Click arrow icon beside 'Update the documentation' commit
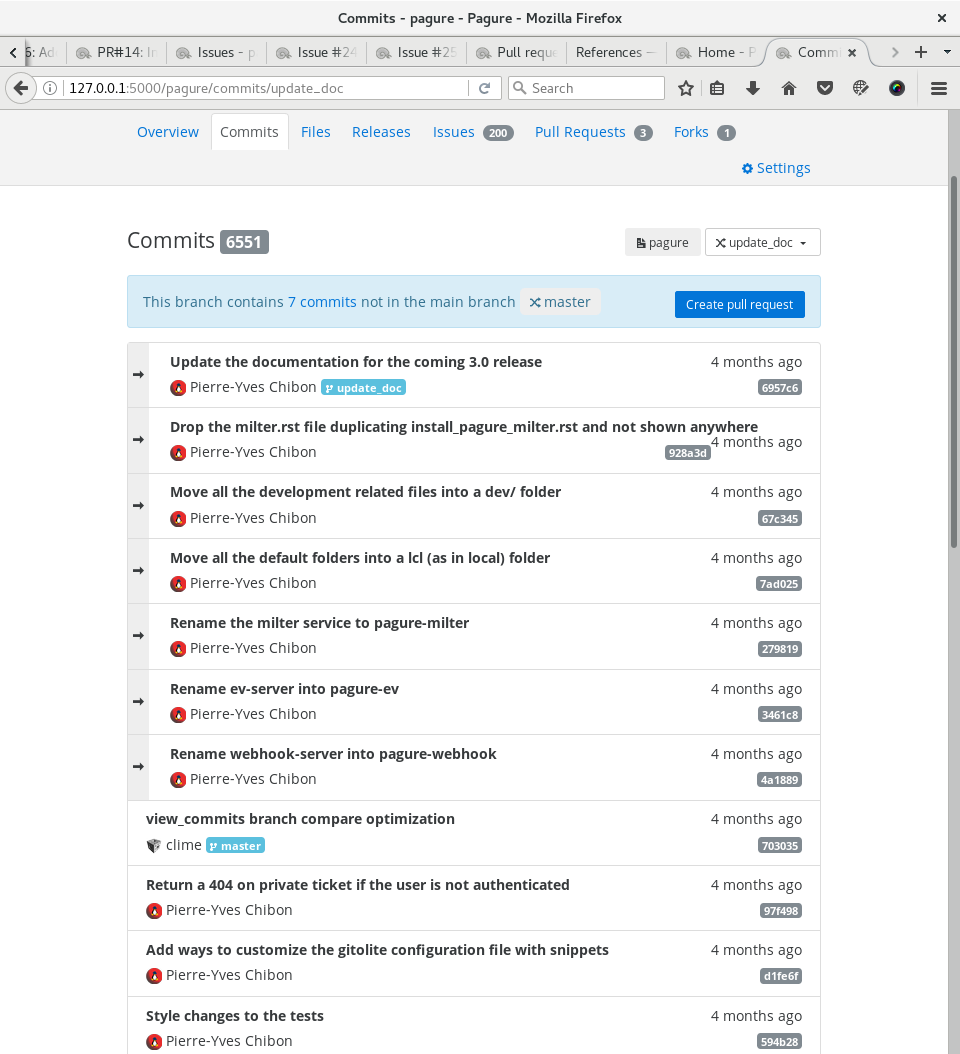The height and width of the screenshot is (1054, 960). coord(138,374)
